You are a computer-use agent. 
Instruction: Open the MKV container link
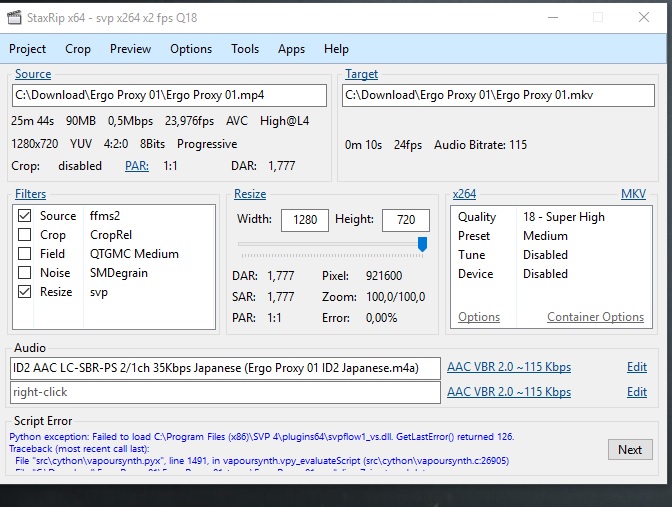pyautogui.click(x=633, y=194)
